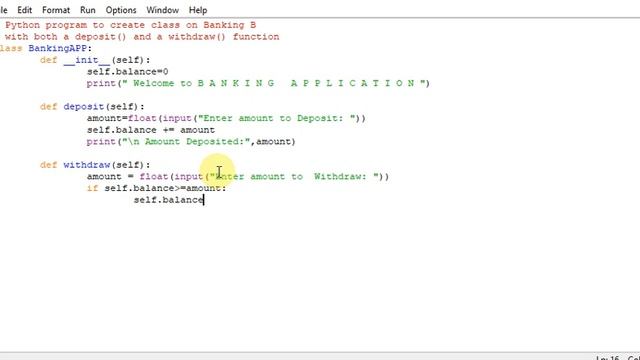The image size is (640, 360).
Task: Click the 'Enter amount to Deposit' input line
Action: (226, 118)
